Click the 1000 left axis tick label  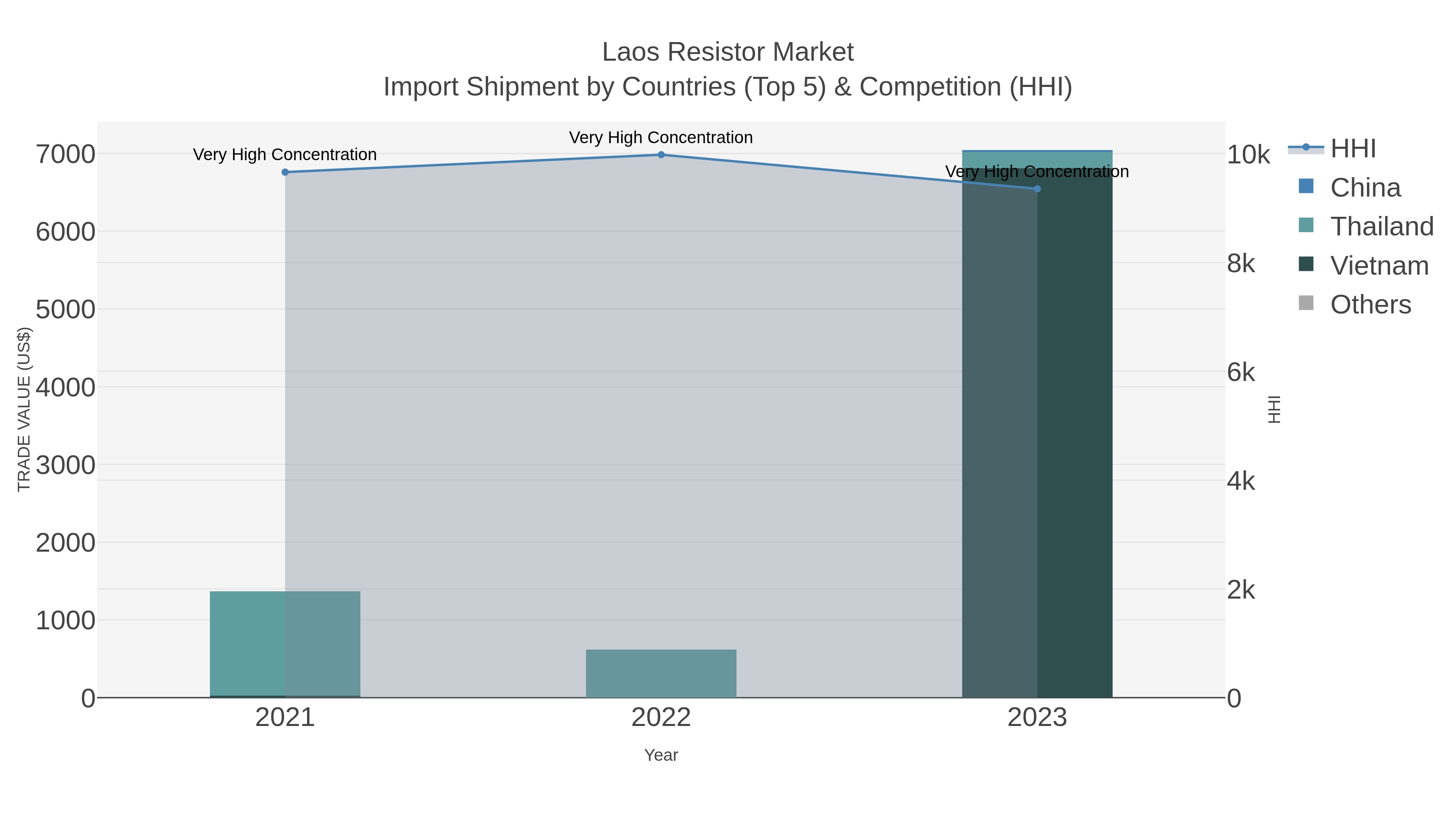(x=66, y=620)
